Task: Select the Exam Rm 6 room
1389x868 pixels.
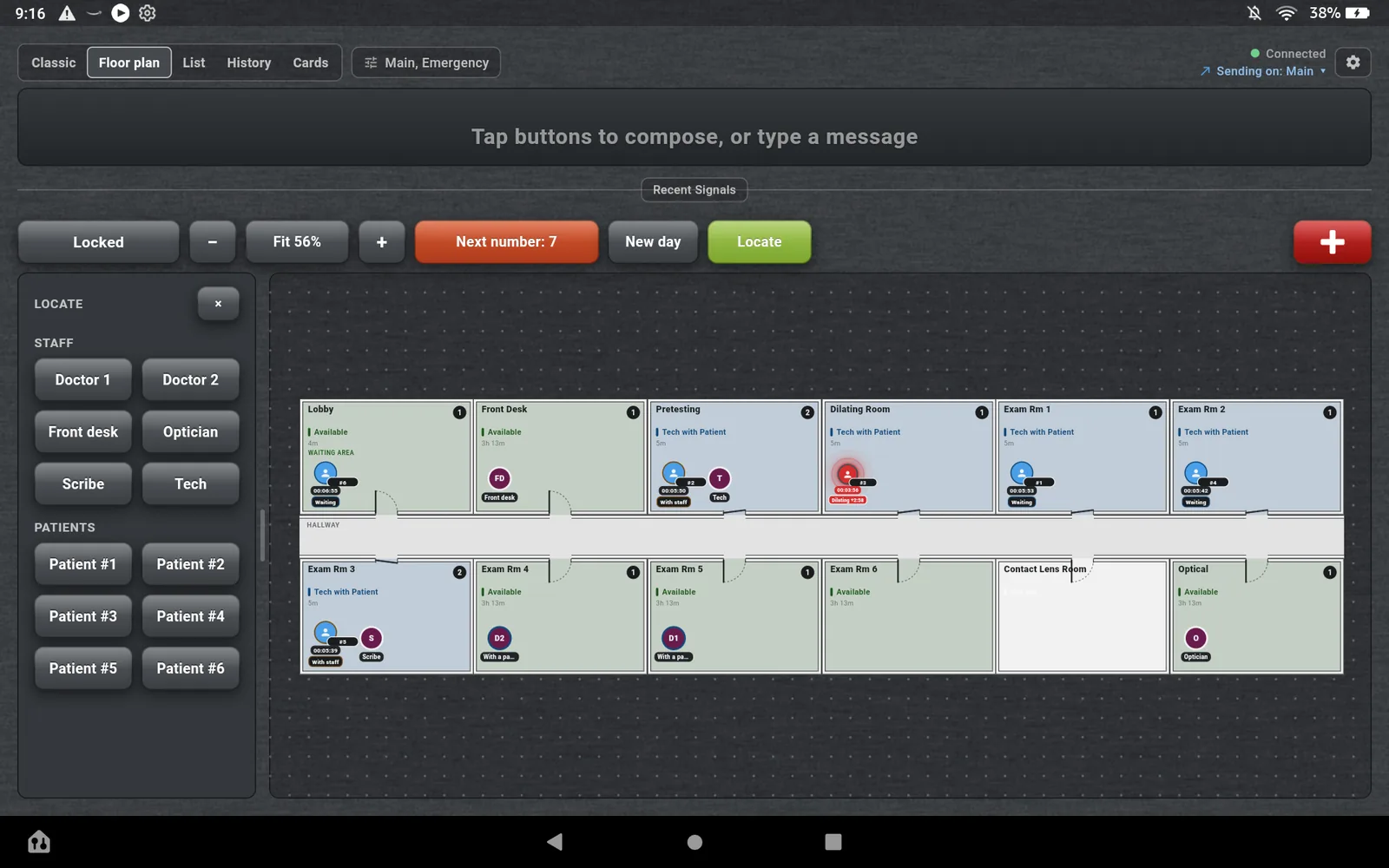Action: 908,616
